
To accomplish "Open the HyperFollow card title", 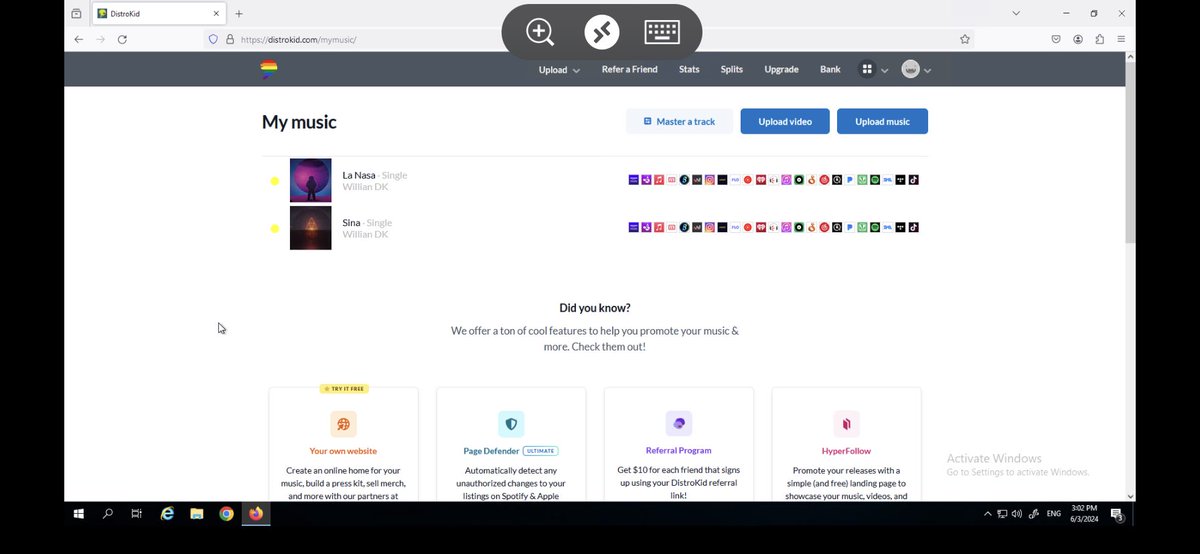I will click(846, 451).
